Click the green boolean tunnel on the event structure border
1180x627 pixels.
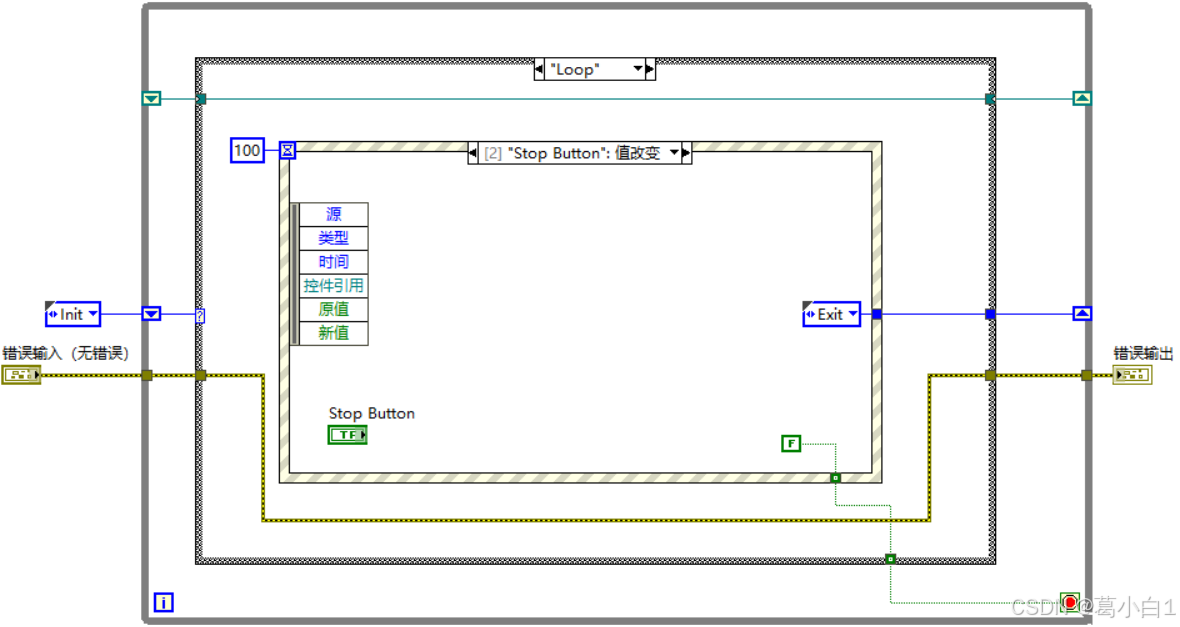835,478
